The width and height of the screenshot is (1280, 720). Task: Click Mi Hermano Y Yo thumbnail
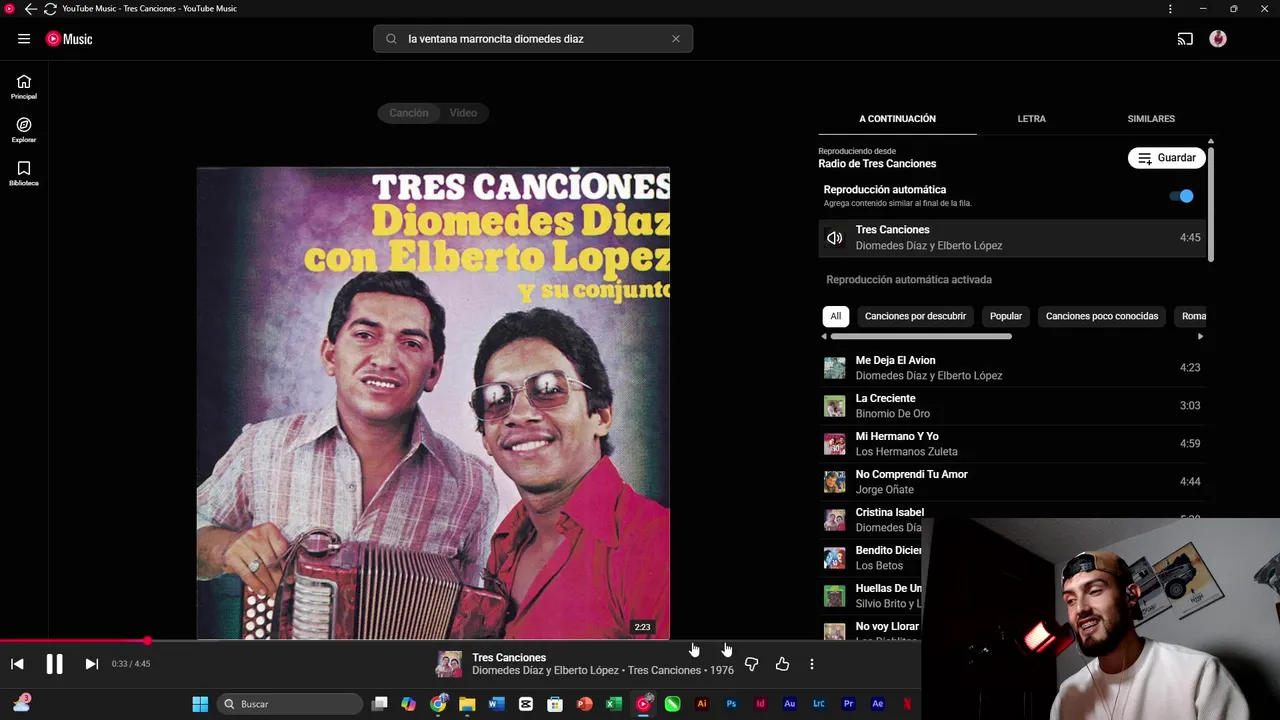(x=834, y=444)
